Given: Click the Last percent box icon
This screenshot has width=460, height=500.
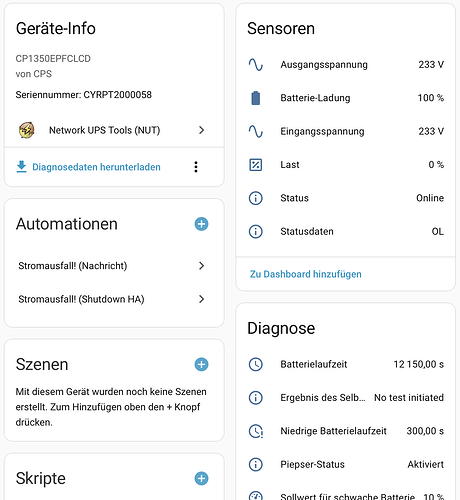Looking at the screenshot, I should [256, 165].
